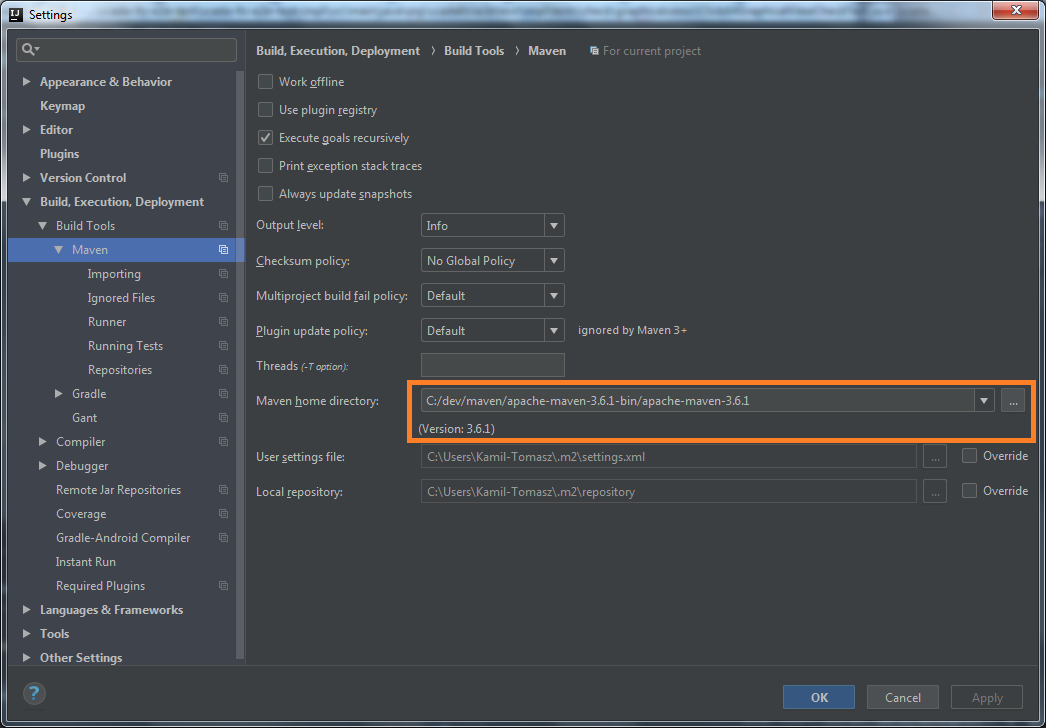Click the 'For current project' icon in the header
Image resolution: width=1048 pixels, height=728 pixels.
pyautogui.click(x=593, y=50)
